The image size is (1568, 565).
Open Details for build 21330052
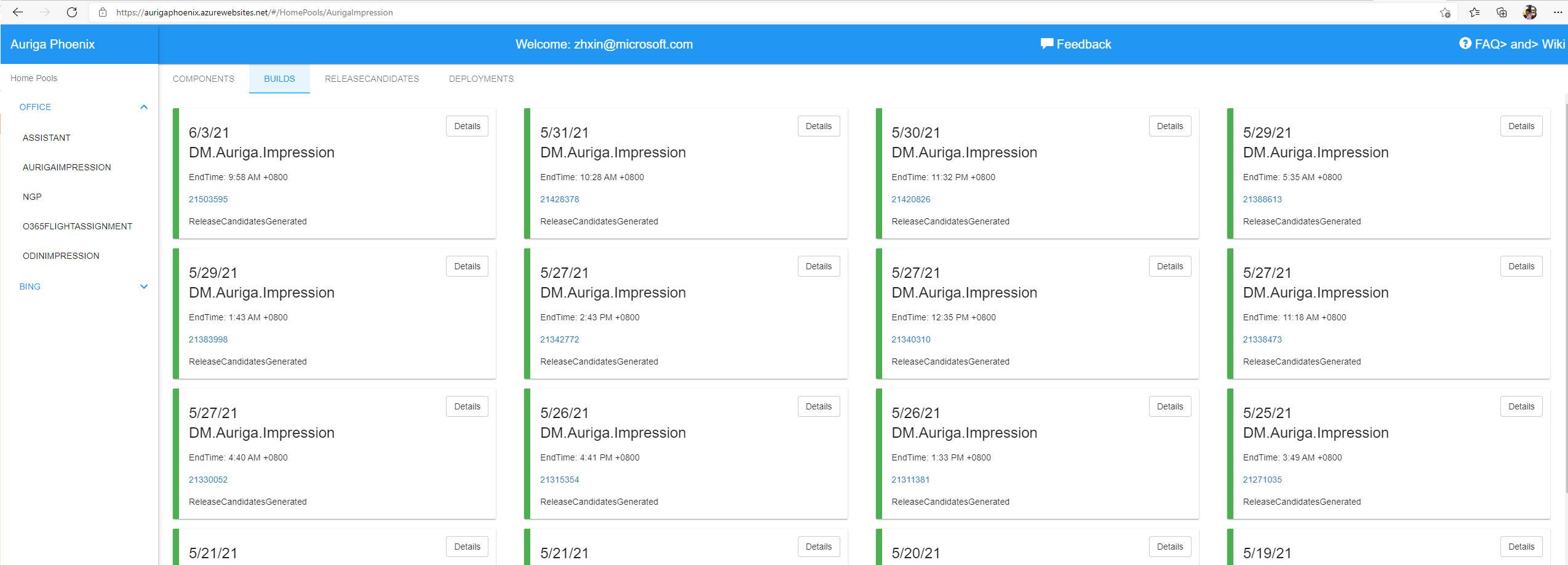point(468,406)
